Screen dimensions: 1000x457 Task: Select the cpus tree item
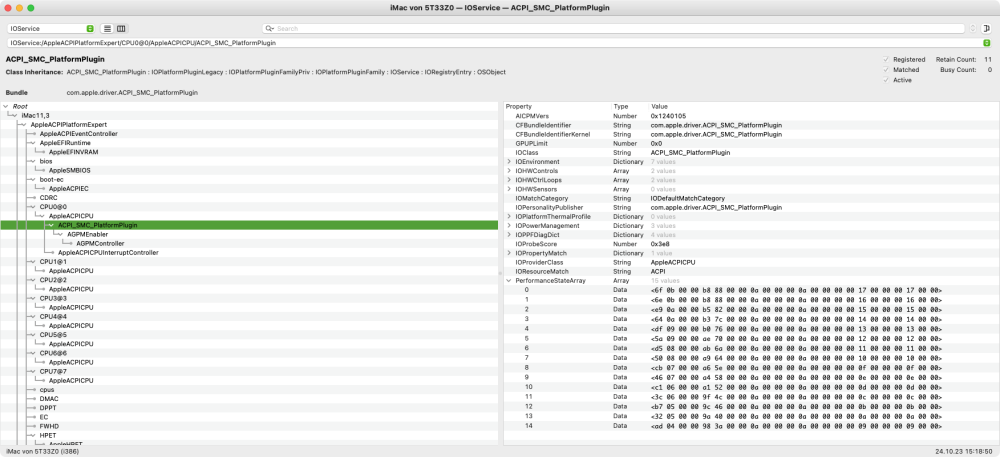(47, 389)
